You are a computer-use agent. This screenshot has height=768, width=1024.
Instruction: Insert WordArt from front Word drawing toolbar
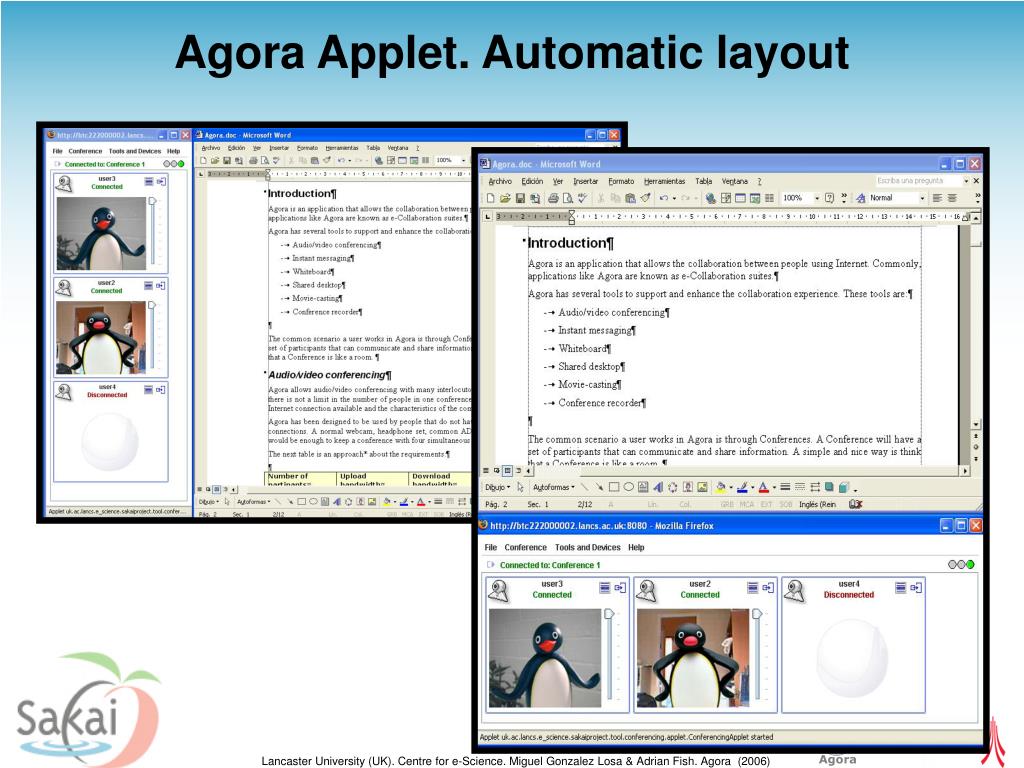point(658,487)
